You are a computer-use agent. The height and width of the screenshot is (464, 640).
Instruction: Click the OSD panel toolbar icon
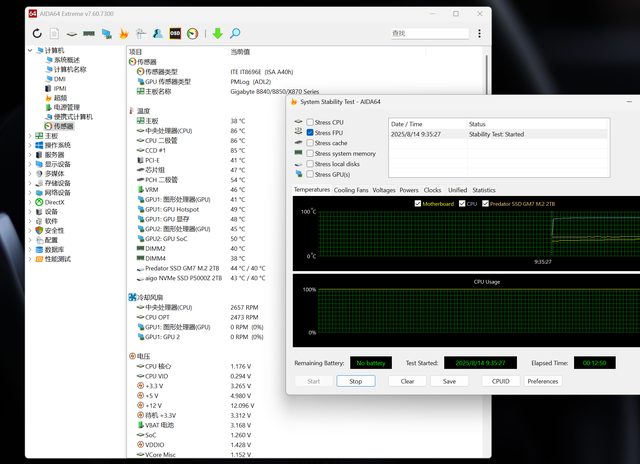[x=175, y=33]
